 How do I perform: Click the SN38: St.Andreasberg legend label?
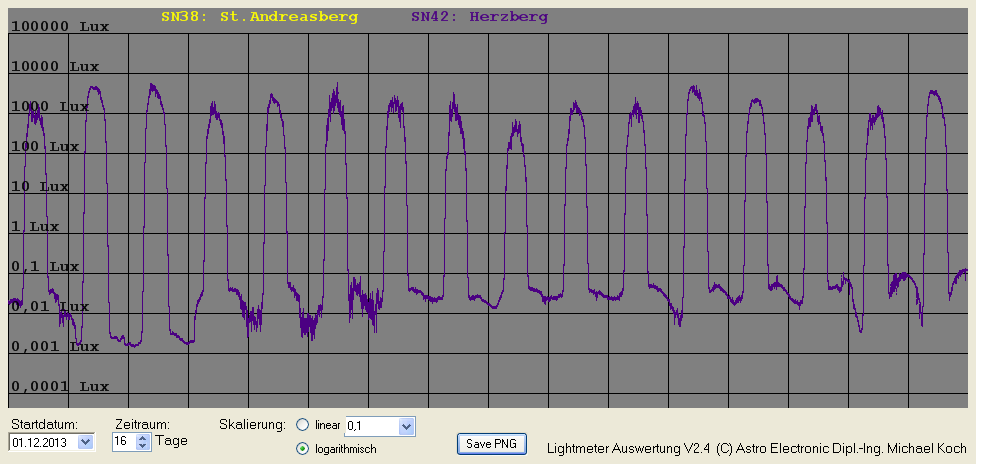[260, 17]
